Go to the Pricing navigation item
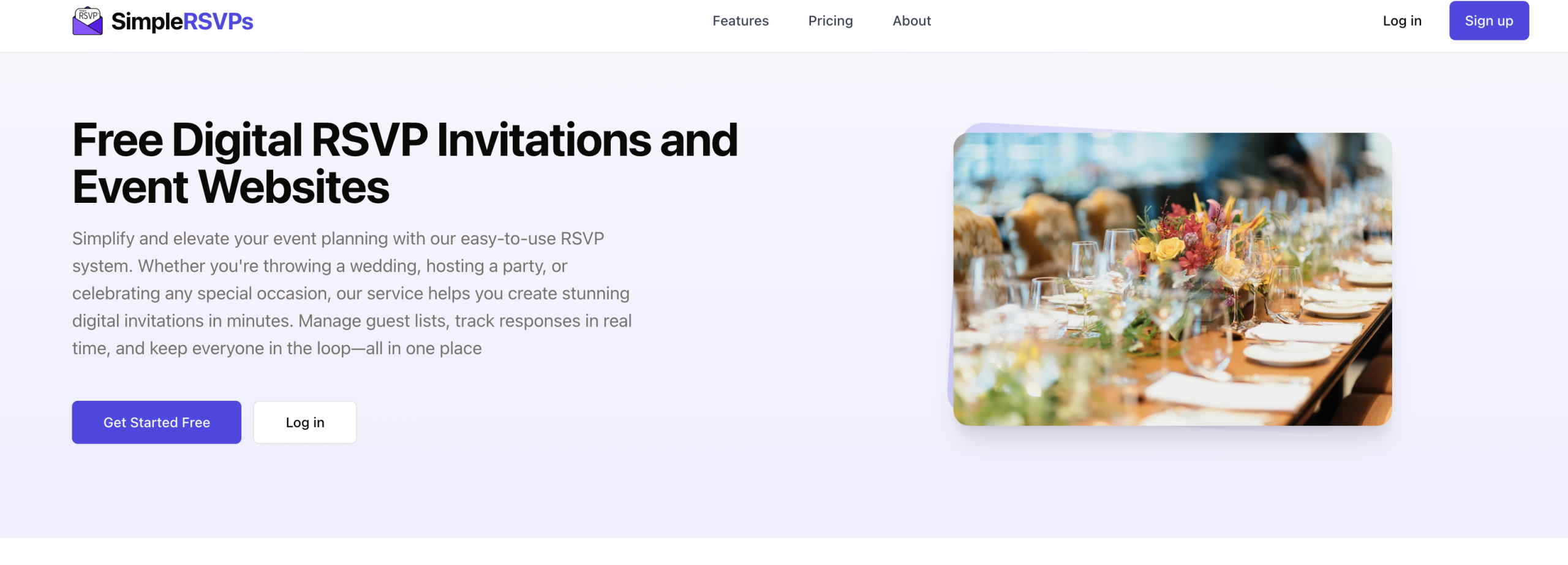The width and height of the screenshot is (1568, 565). coord(830,21)
